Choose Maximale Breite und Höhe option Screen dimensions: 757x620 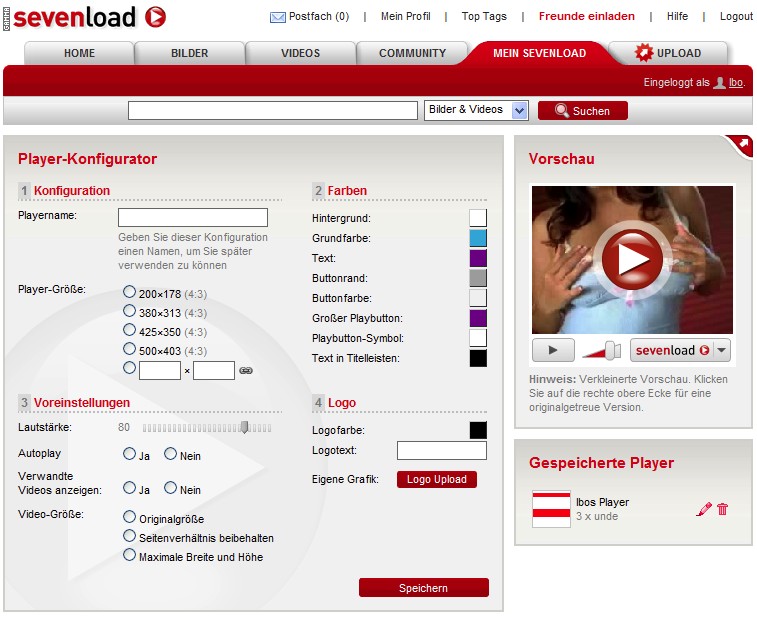(x=129, y=555)
